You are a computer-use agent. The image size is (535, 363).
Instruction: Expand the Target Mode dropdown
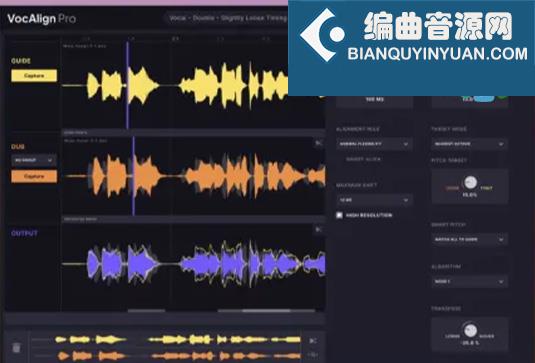click(x=469, y=144)
